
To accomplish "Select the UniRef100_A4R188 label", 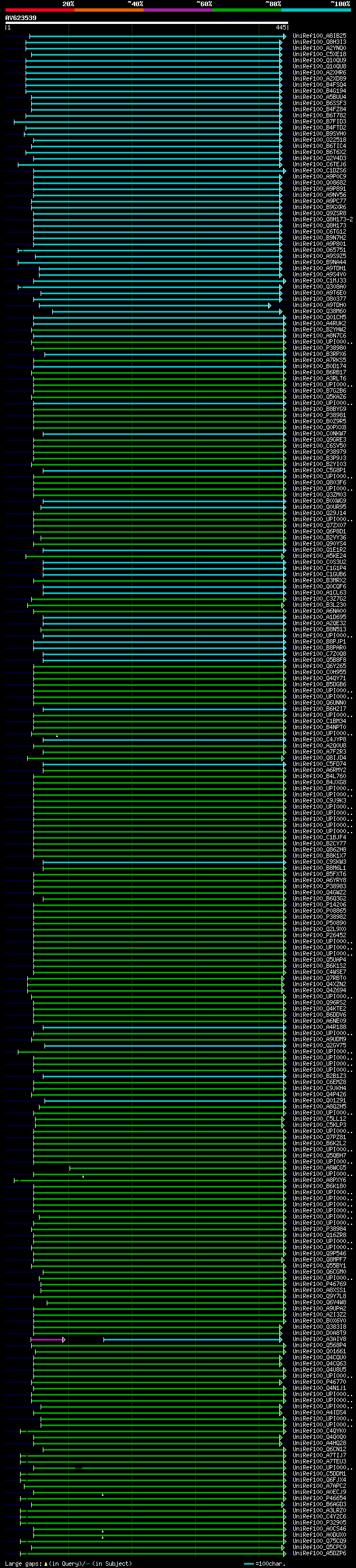I will coord(319,1027).
